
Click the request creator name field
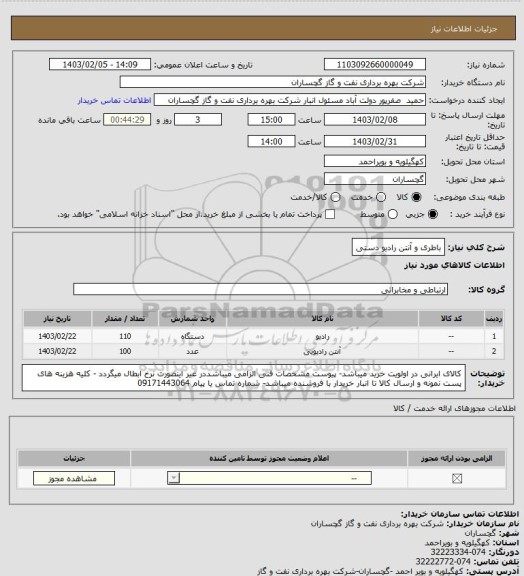click(290, 100)
